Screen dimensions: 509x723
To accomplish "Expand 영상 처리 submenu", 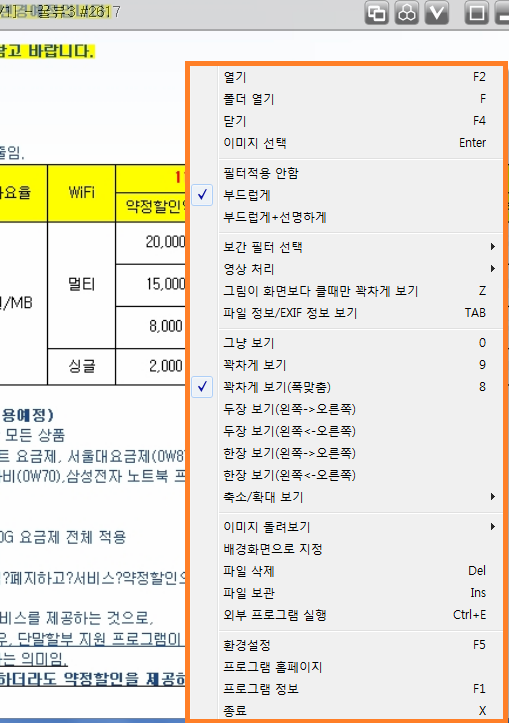I will click(x=361, y=269).
